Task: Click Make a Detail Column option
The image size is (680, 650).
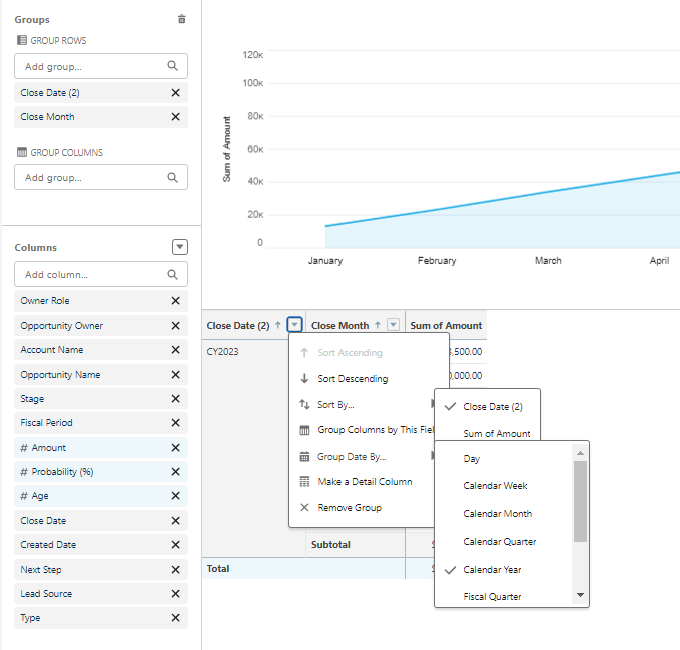Action: [364, 482]
